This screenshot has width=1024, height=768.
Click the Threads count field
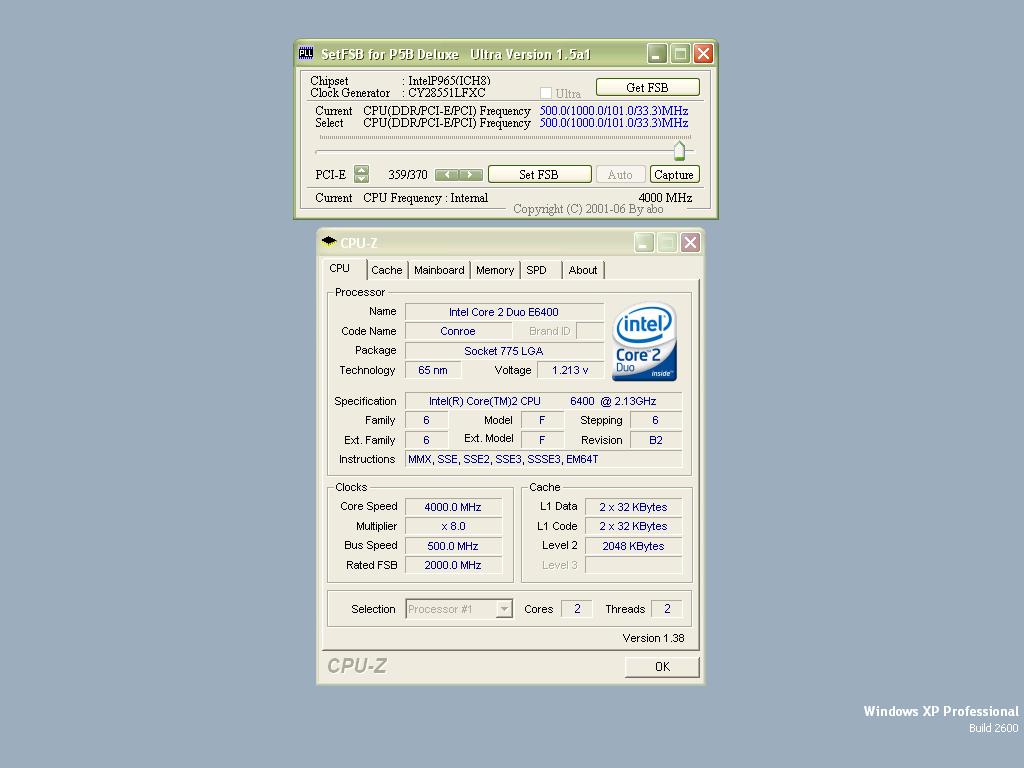tap(667, 609)
